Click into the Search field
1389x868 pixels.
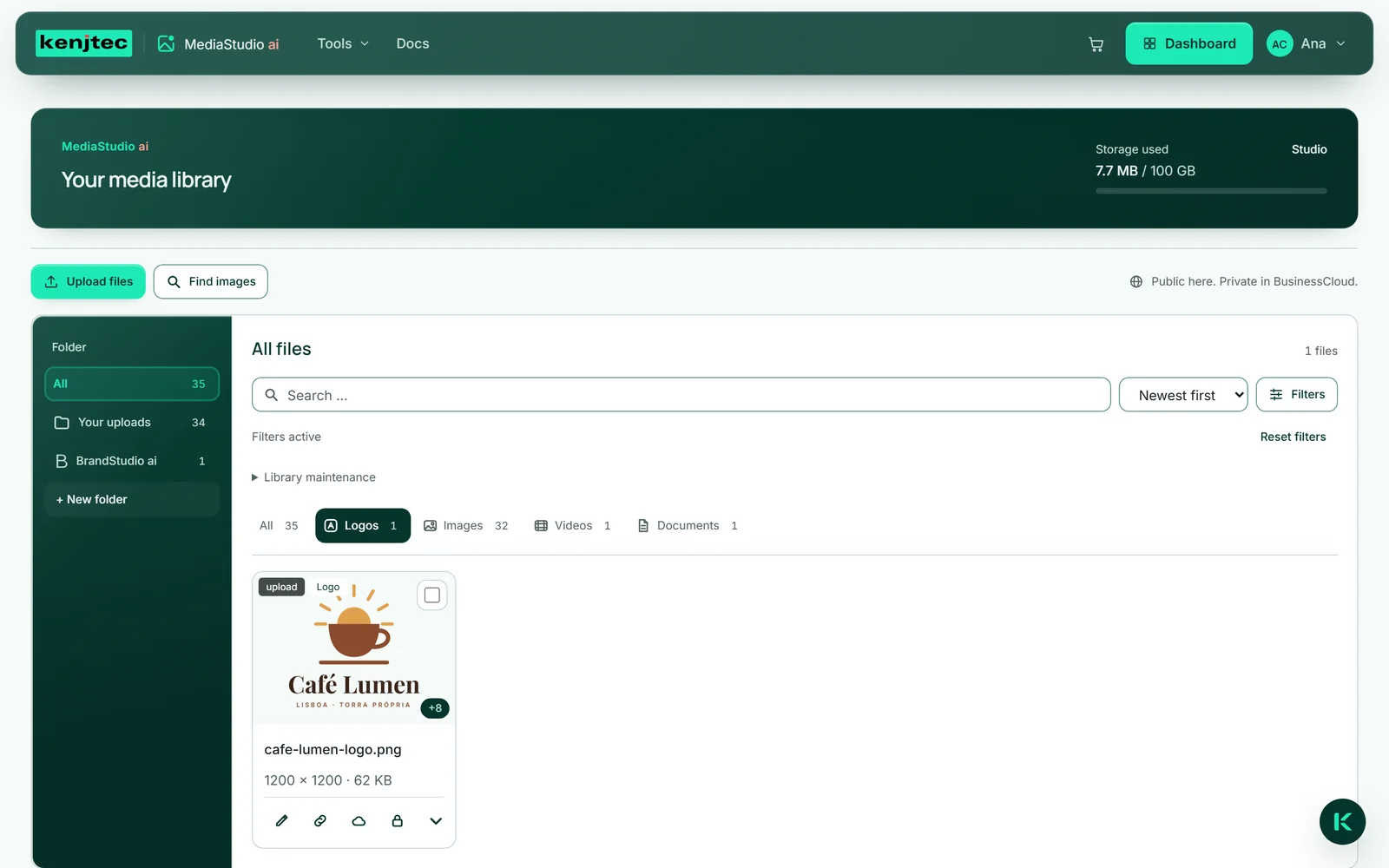[x=681, y=395]
